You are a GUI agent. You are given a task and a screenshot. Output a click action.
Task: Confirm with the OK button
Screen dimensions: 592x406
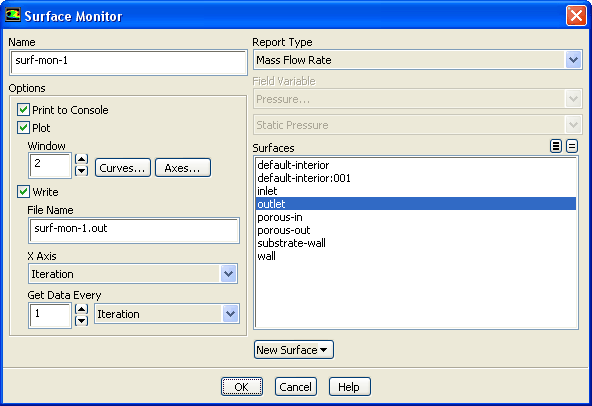(x=242, y=387)
